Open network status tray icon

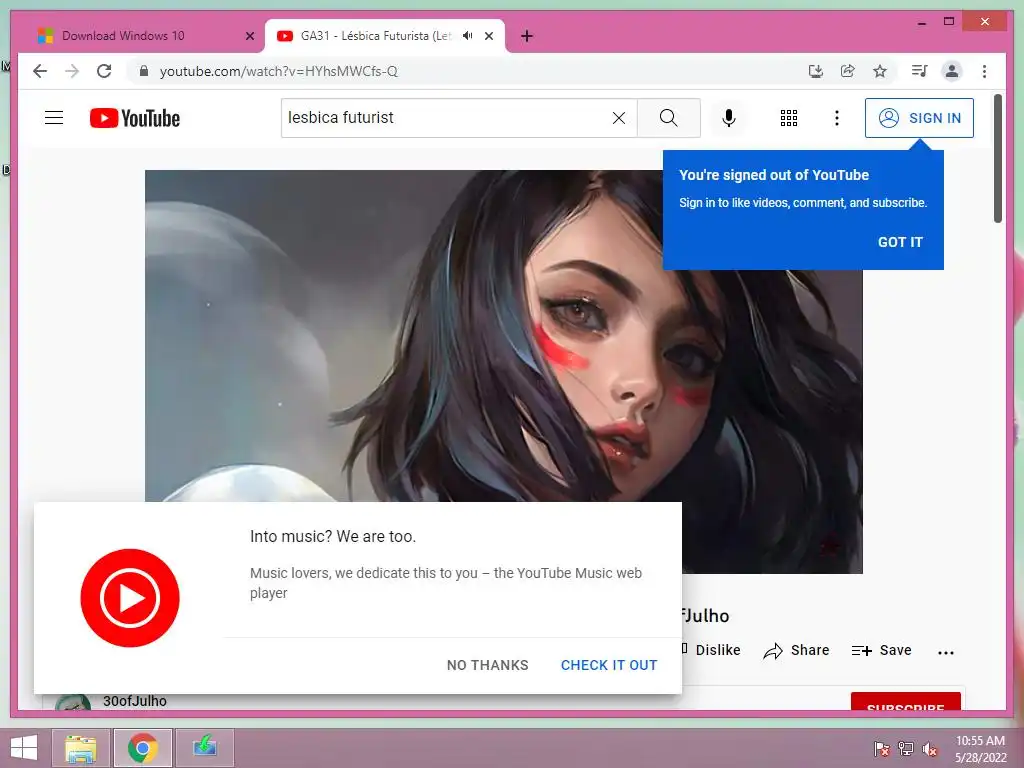pyautogui.click(x=906, y=749)
